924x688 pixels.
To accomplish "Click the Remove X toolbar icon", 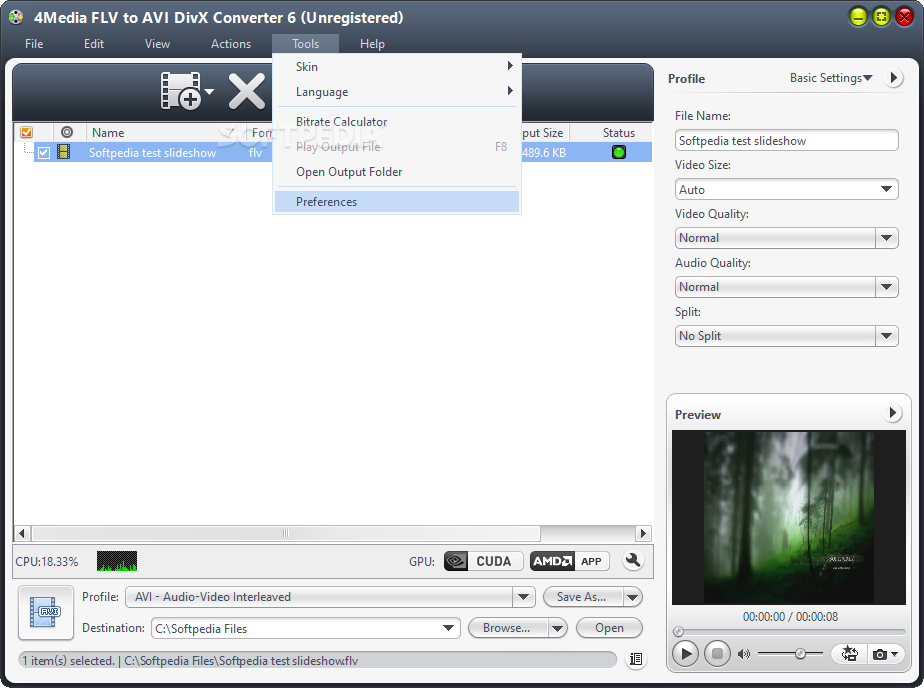I will click(246, 91).
